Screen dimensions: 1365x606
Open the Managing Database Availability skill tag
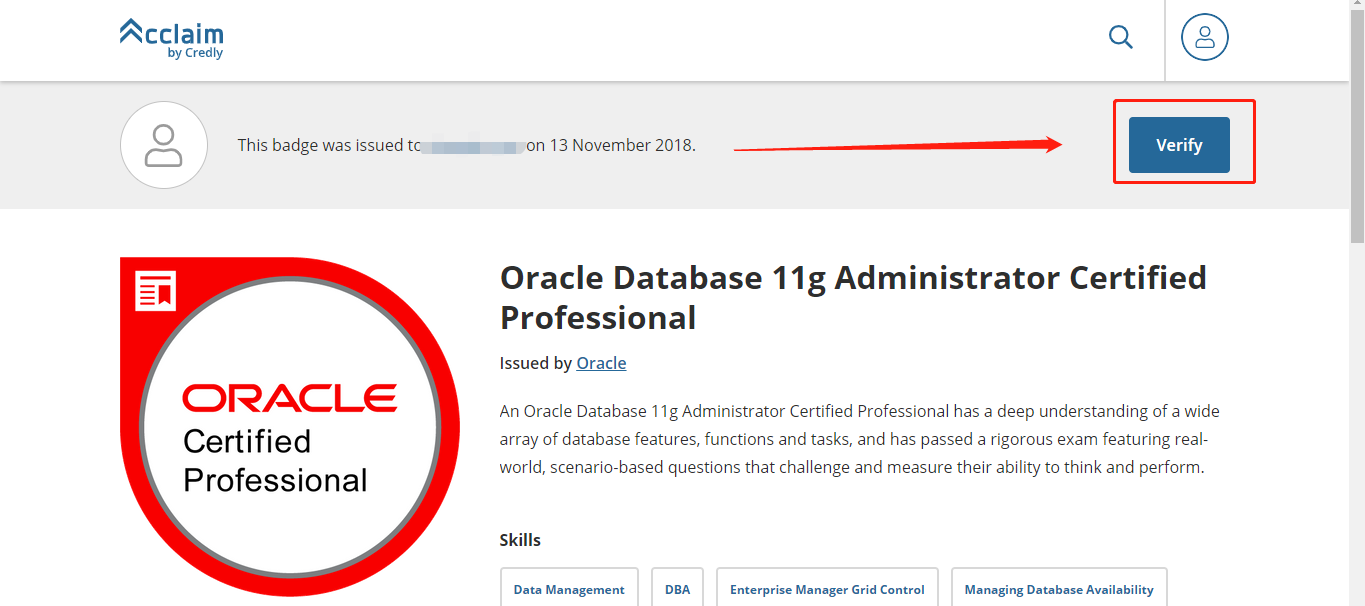click(x=1058, y=589)
